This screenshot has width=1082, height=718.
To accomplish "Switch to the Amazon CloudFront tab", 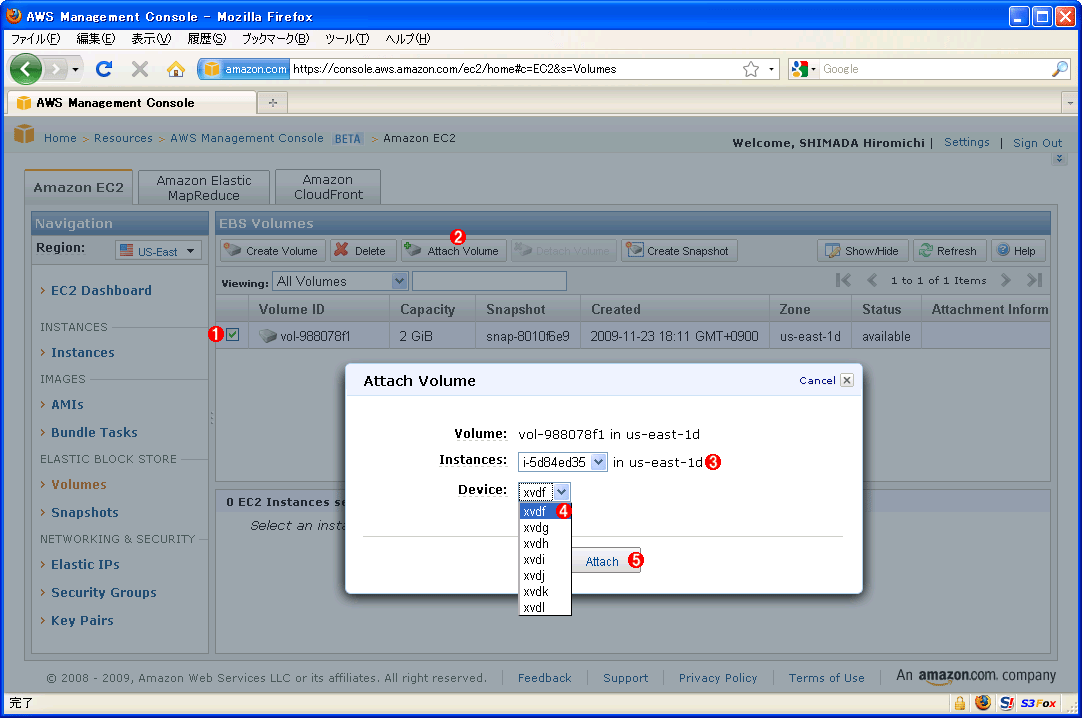I will pos(328,187).
